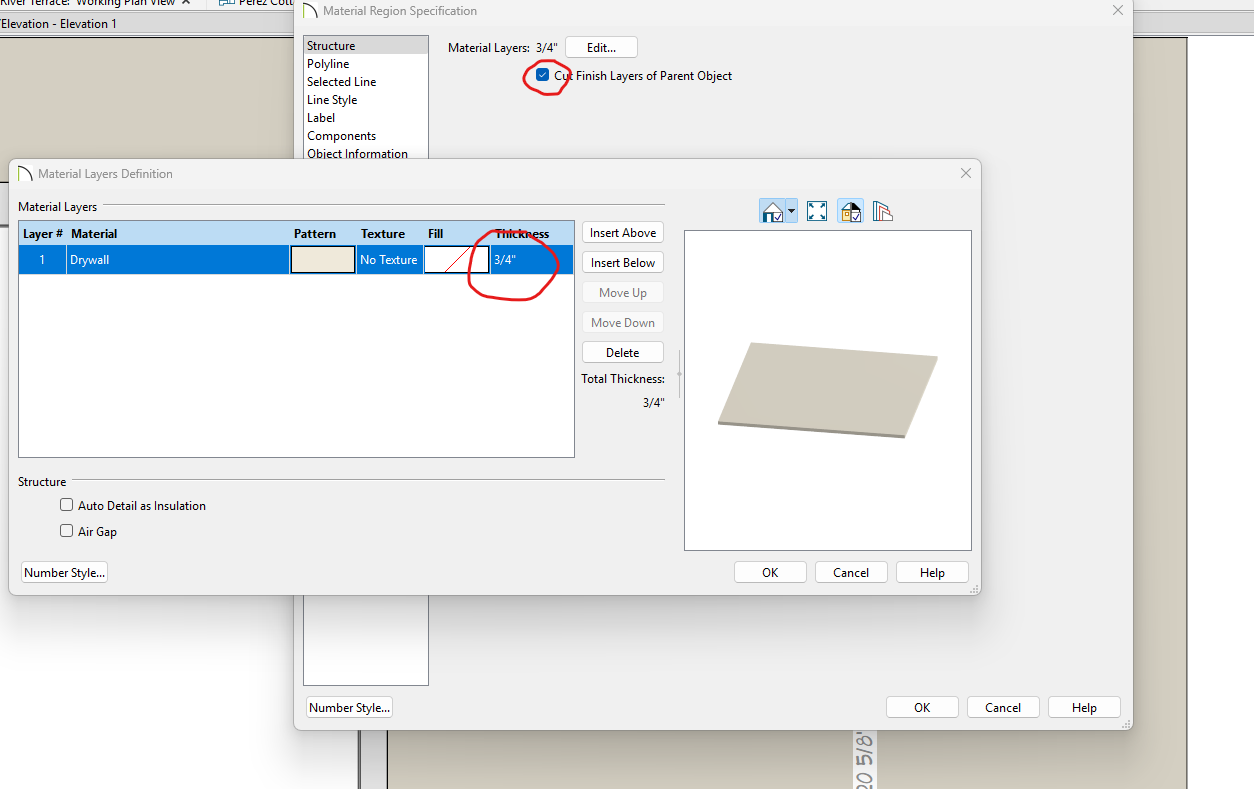Click OK in Material Layers Definition dialog
This screenshot has width=1254, height=789.
tap(770, 572)
